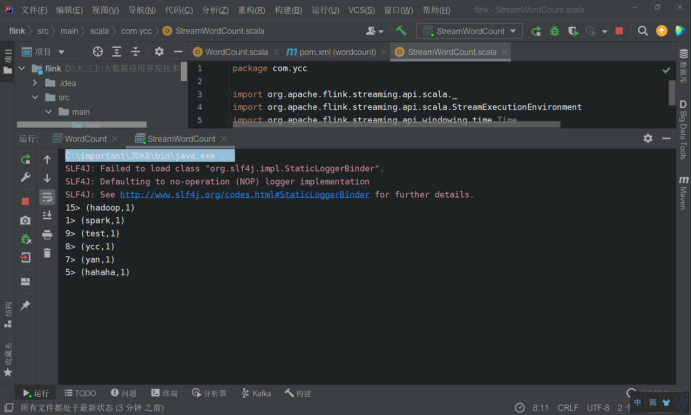The height and width of the screenshot is (415, 692).
Task: Click the green inspection checkmark in the editor
Action: 666,70
